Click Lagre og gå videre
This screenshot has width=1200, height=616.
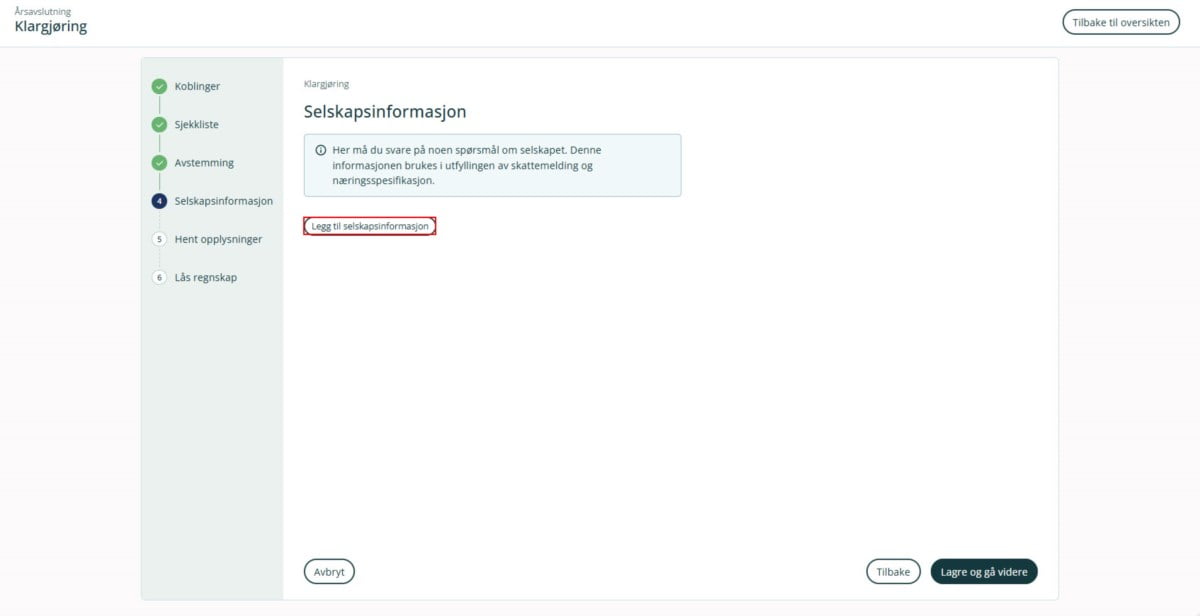click(984, 572)
